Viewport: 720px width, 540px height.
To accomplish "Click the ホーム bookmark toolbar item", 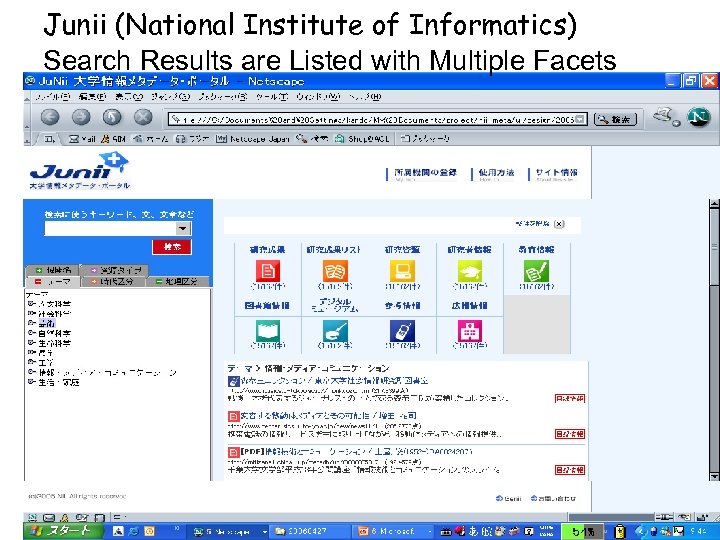I will click(151, 139).
